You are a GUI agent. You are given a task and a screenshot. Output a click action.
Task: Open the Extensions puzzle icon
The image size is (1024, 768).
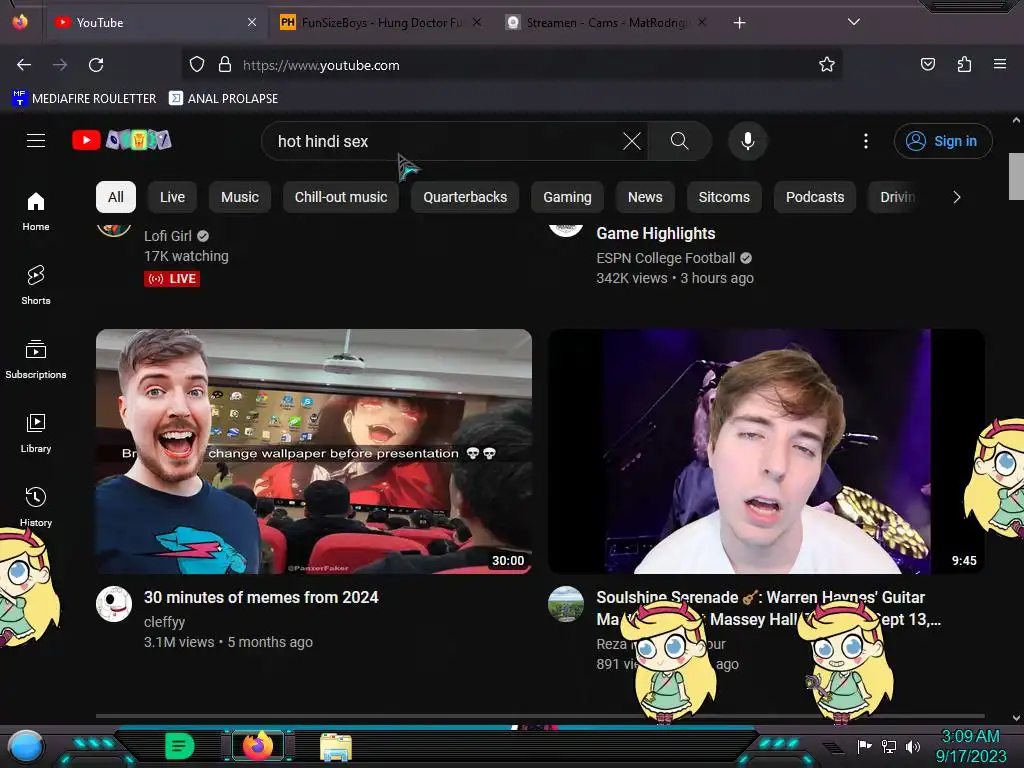point(964,64)
